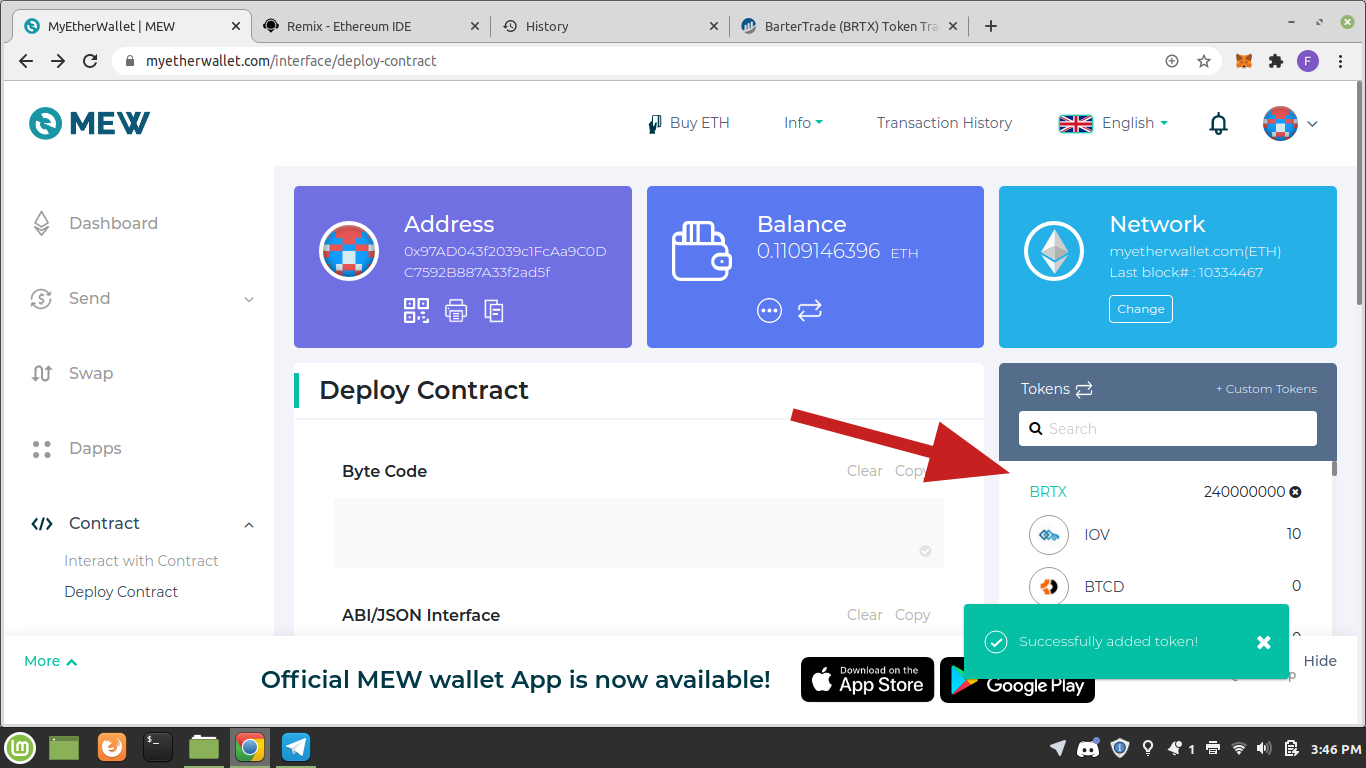Open the volume control in tray
This screenshot has width=1366, height=768.
point(1264,748)
